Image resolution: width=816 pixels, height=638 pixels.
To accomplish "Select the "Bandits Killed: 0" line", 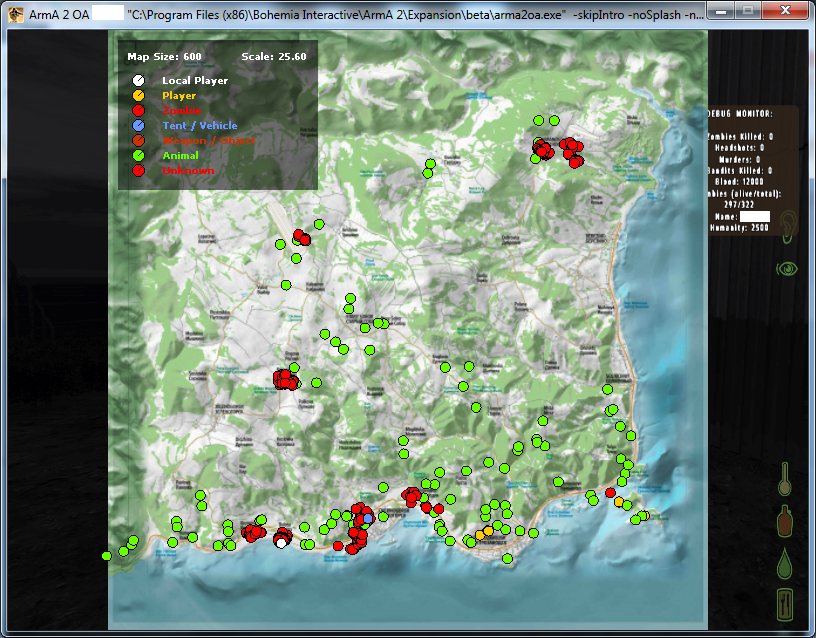I will [740, 171].
